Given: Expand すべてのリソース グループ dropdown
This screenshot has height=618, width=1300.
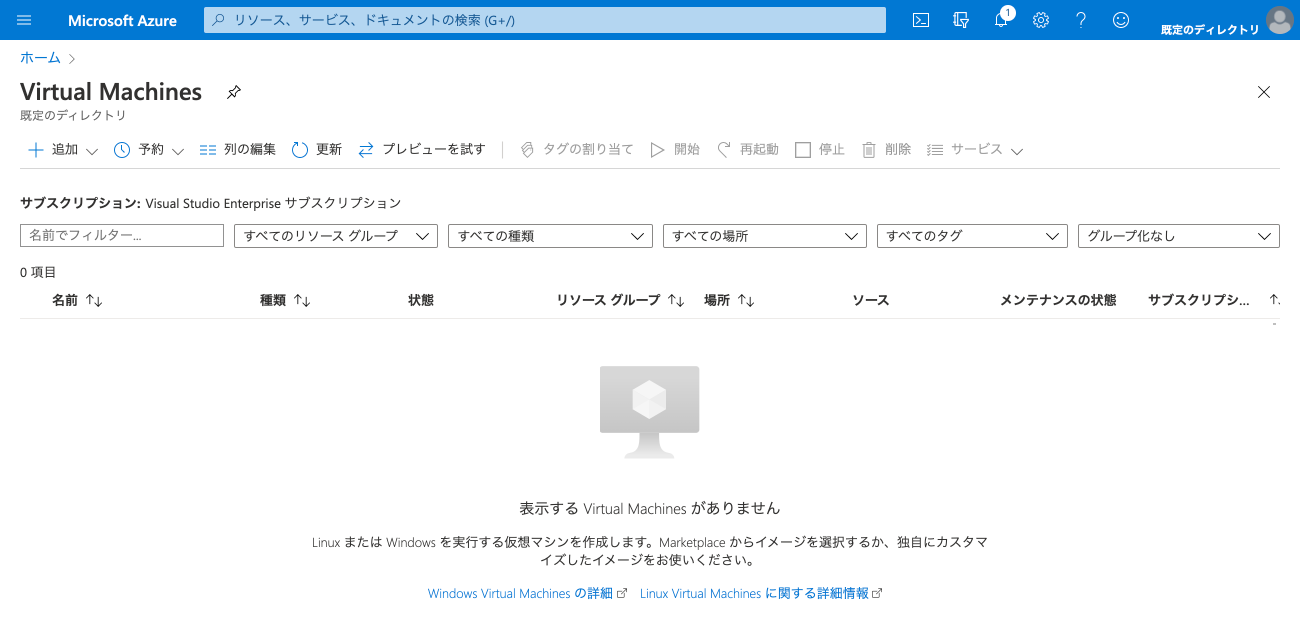Looking at the screenshot, I should tap(336, 236).
